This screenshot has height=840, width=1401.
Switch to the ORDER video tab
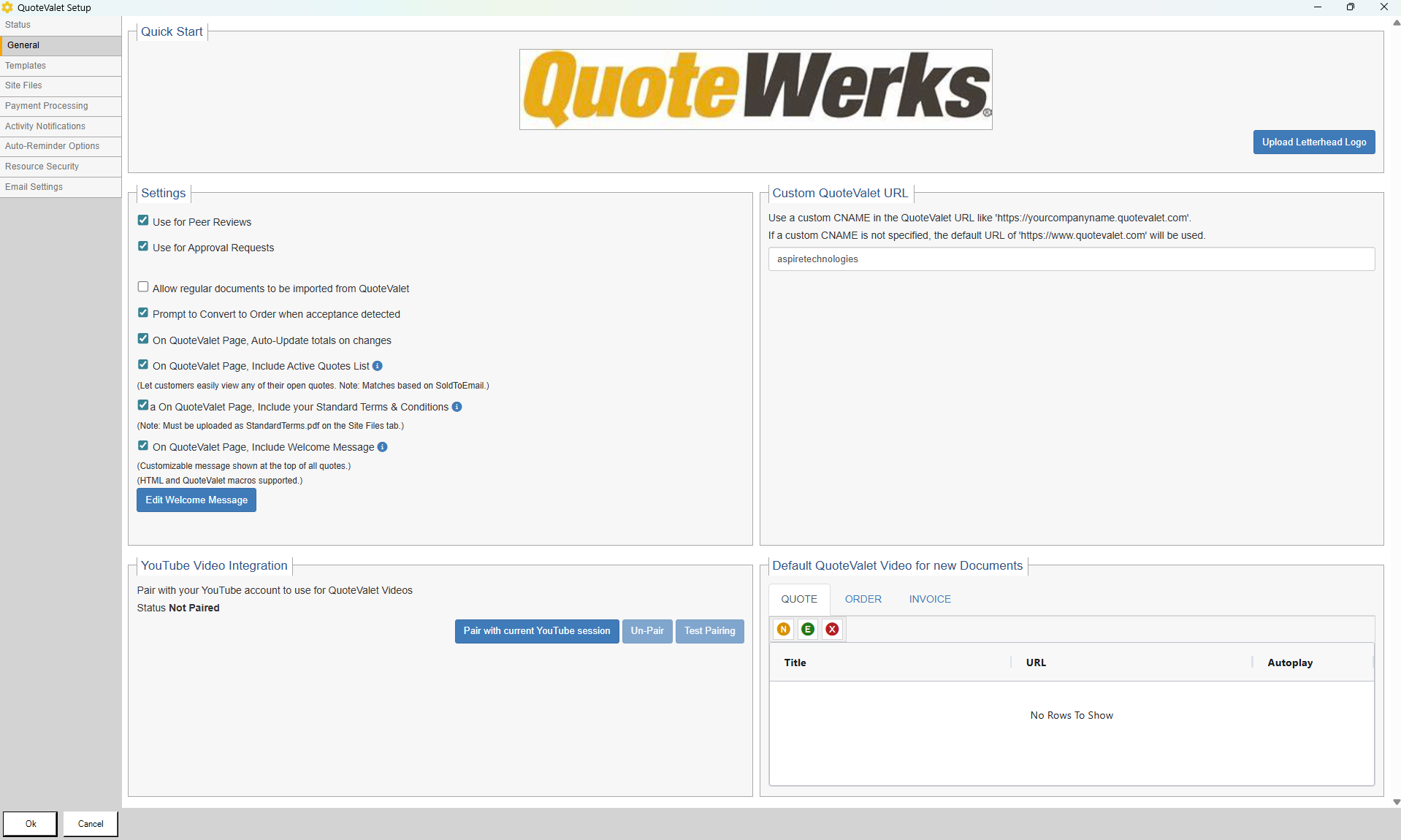click(x=863, y=599)
